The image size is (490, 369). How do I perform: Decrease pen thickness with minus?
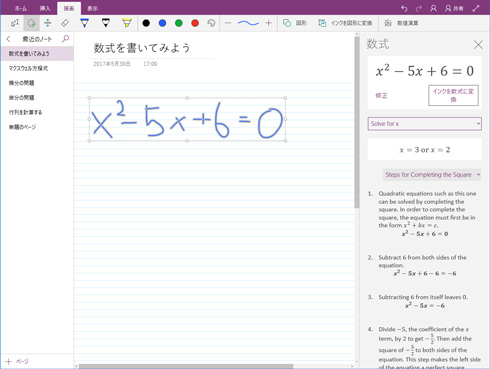point(228,23)
